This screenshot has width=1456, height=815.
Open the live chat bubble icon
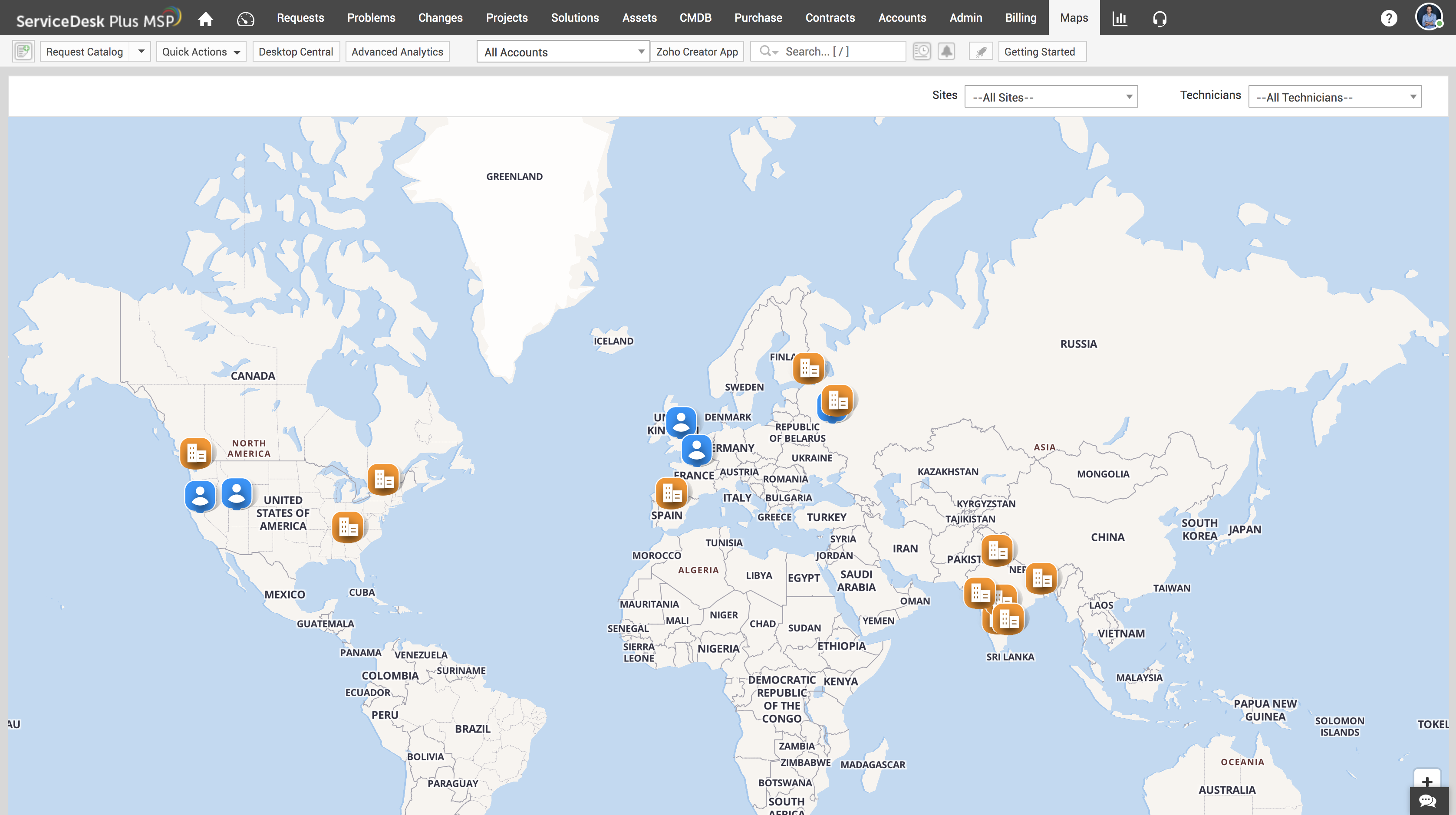1427,800
